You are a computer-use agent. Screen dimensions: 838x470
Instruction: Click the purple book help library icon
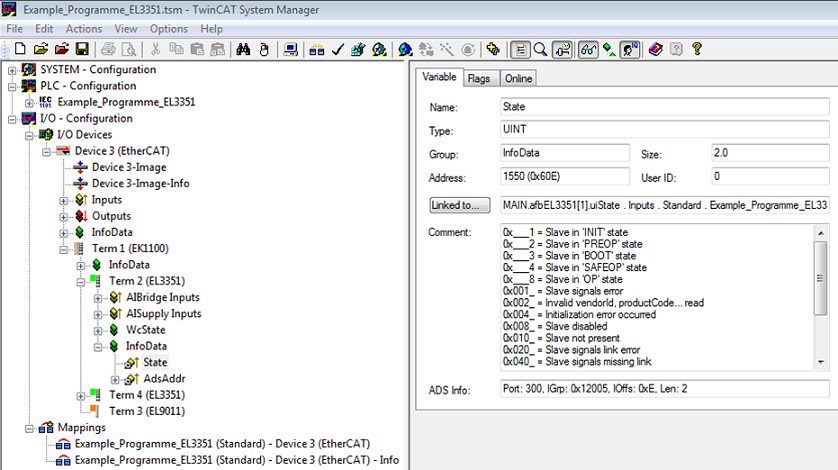click(655, 49)
